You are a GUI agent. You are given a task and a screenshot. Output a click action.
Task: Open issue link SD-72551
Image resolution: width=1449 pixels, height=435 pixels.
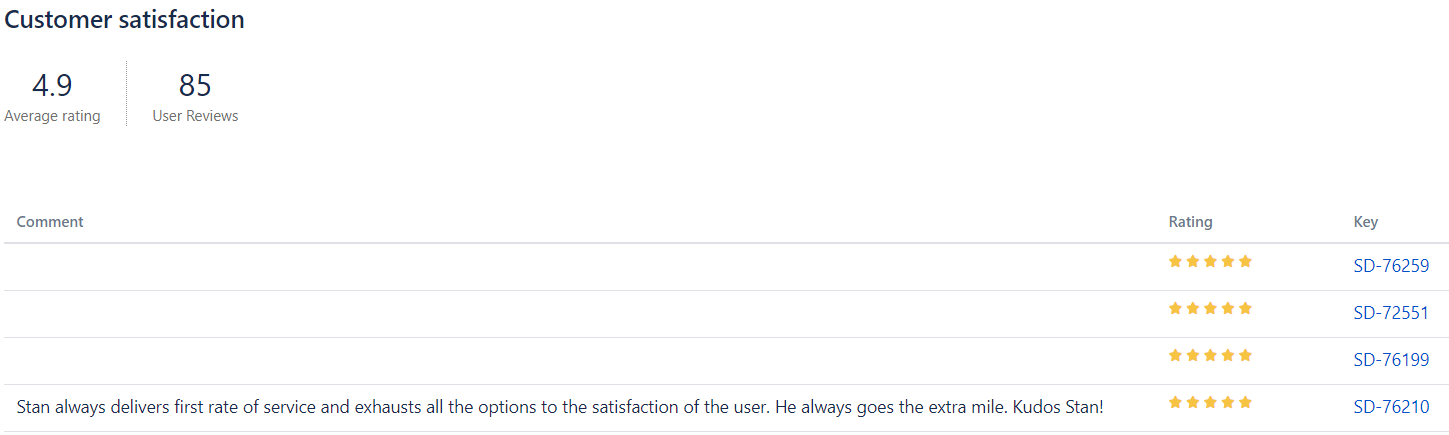pyautogui.click(x=1391, y=313)
